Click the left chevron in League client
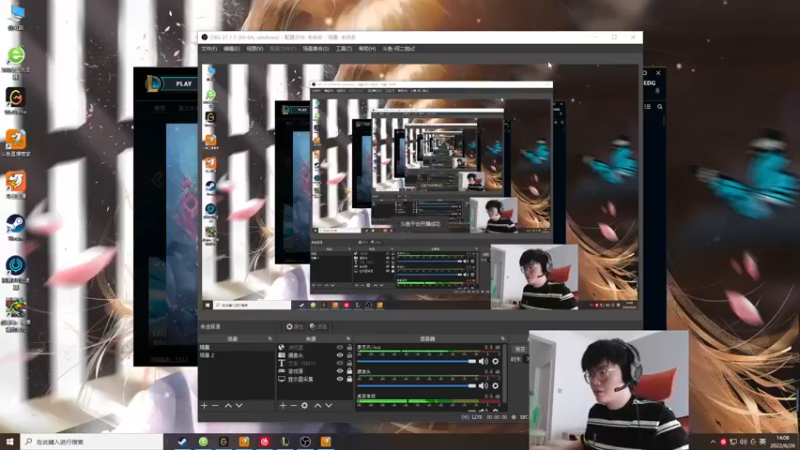This screenshot has width=800, height=450. pos(157,180)
